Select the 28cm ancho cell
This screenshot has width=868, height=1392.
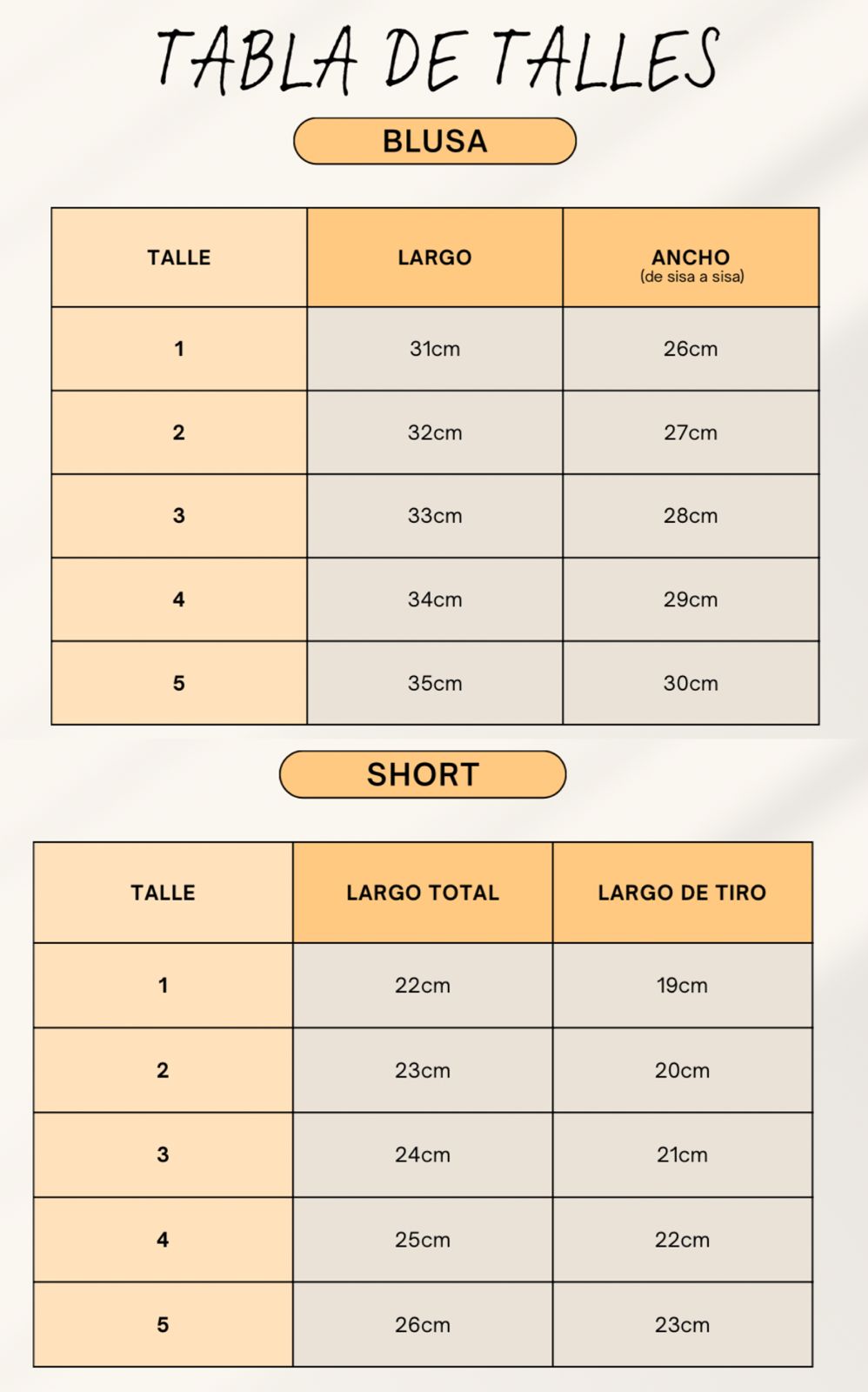[x=691, y=516]
